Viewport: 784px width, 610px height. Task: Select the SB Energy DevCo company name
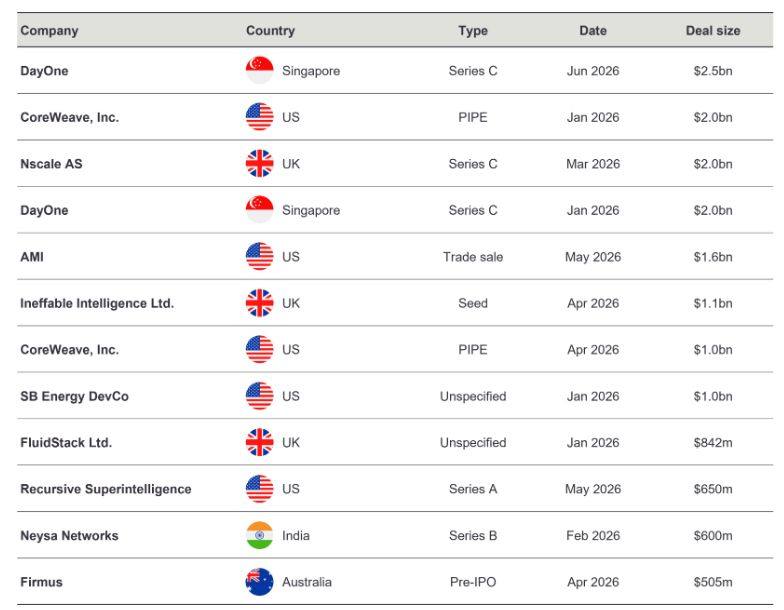(74, 396)
